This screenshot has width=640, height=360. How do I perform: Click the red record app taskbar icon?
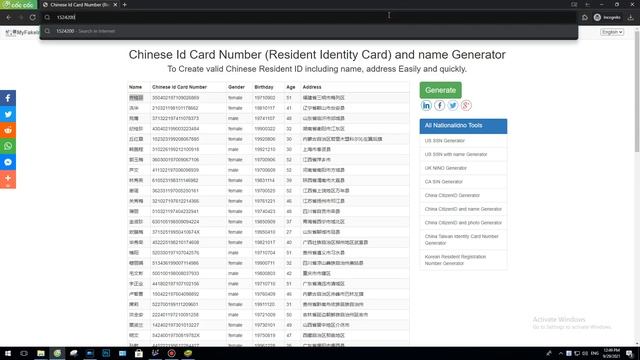tap(171, 353)
